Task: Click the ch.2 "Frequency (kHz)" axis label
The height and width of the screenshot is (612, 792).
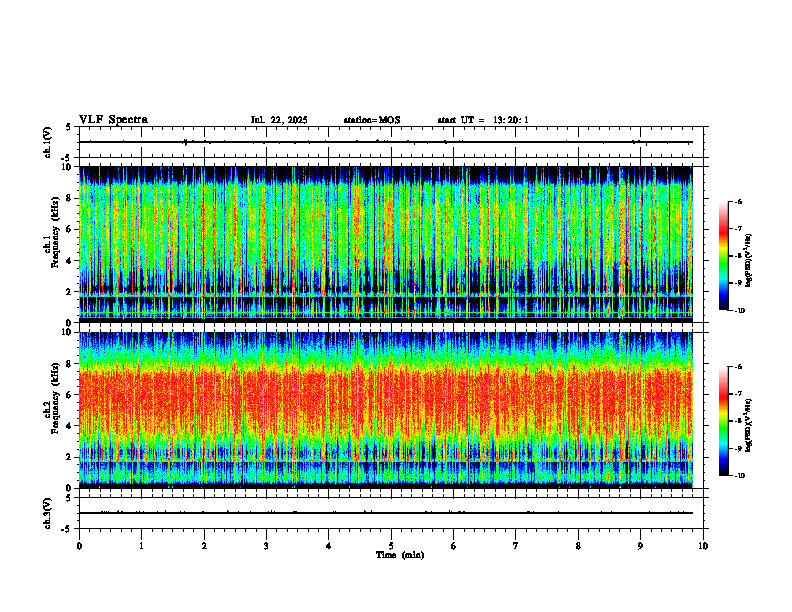Action: click(55, 398)
